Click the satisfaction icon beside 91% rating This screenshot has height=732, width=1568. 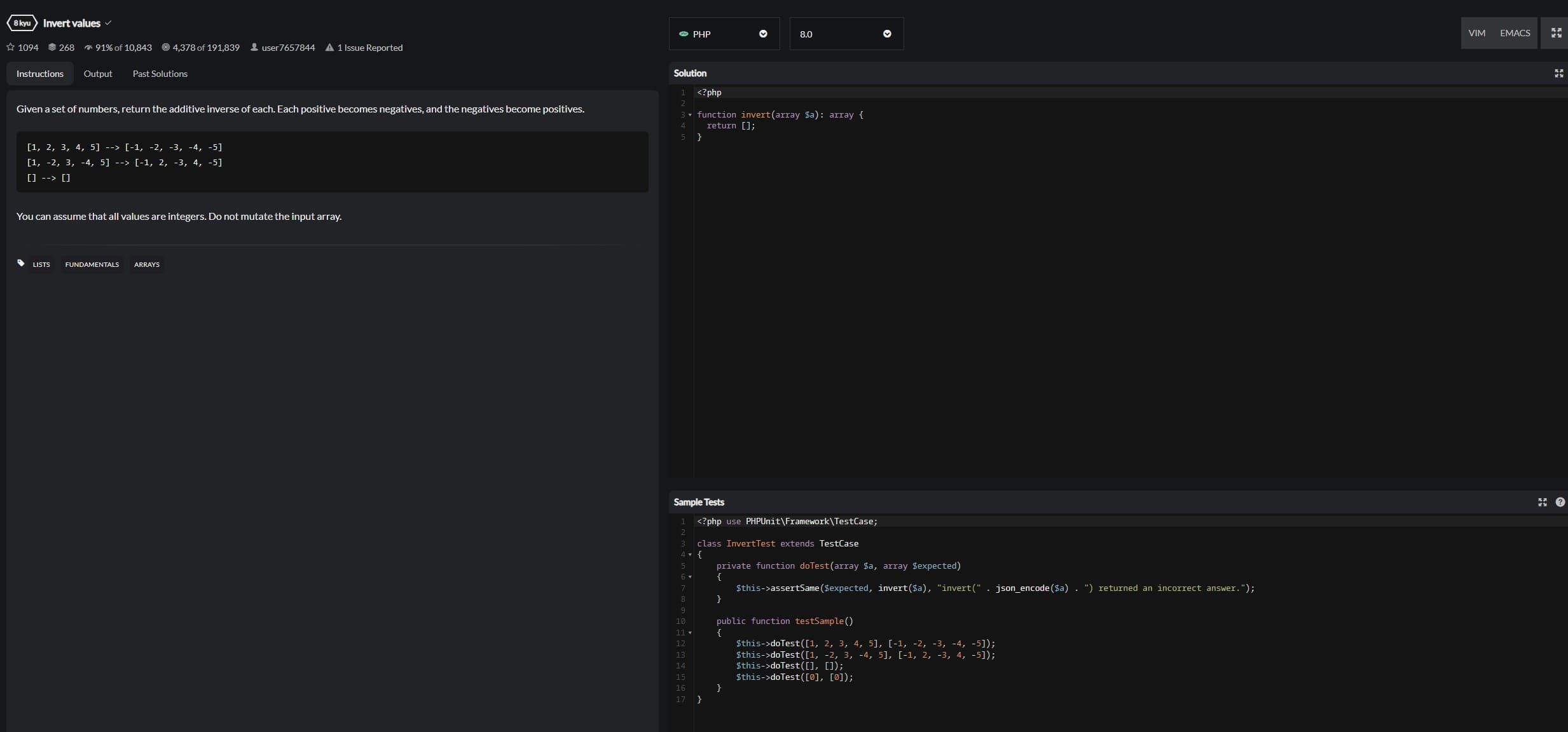pos(90,47)
